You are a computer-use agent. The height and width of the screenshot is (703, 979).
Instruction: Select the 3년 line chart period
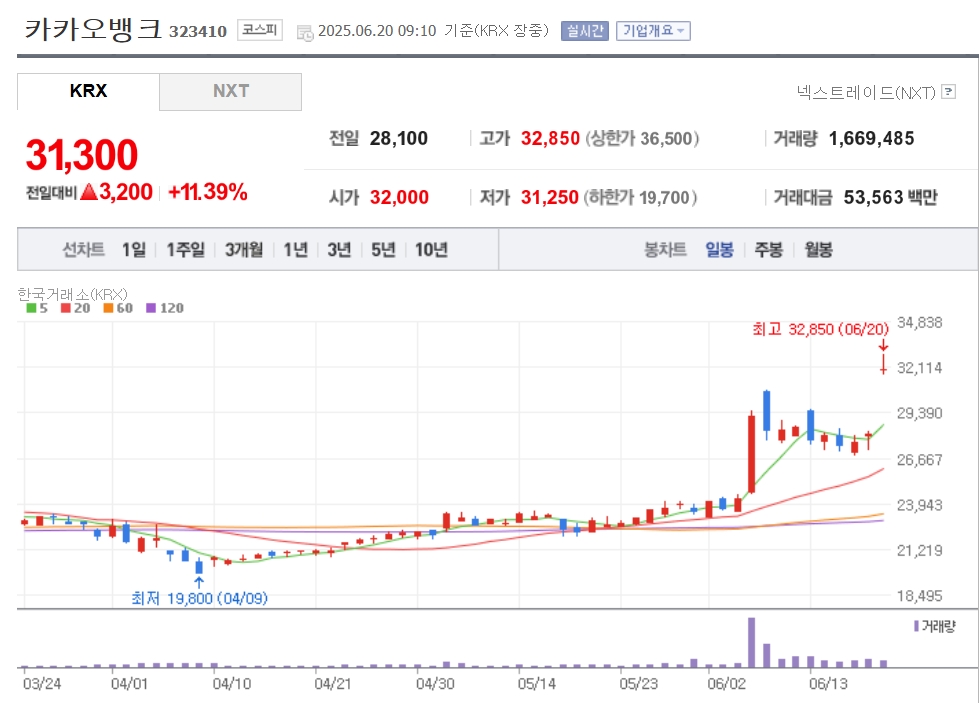click(339, 250)
